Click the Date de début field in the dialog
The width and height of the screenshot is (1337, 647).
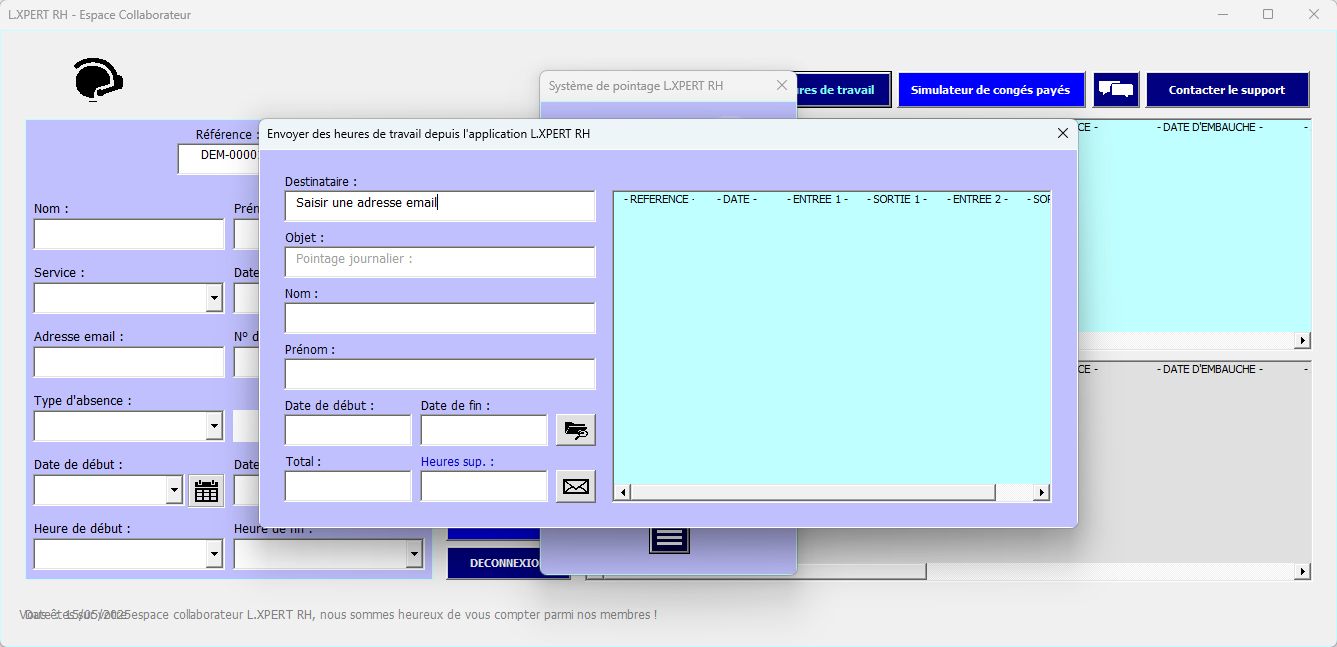[x=348, y=430]
